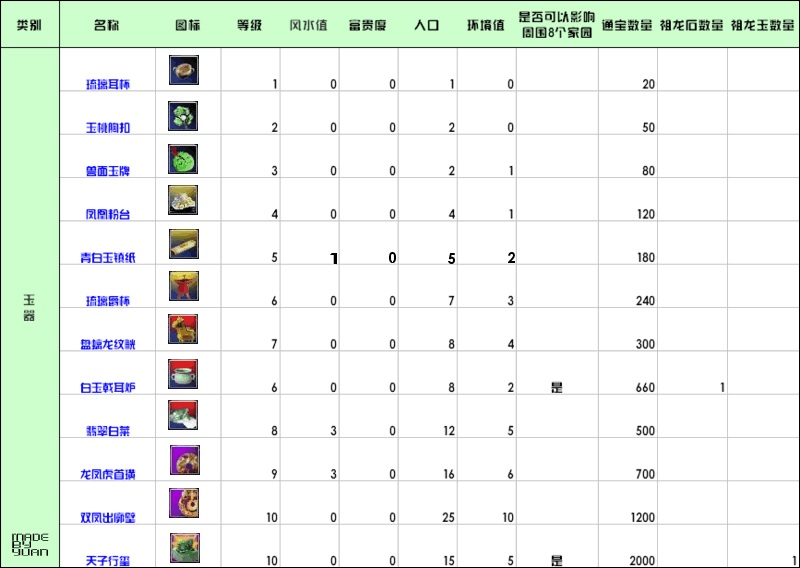The image size is (800, 568).
Task: Click the 天子行玺 seal icon
Action: click(185, 548)
